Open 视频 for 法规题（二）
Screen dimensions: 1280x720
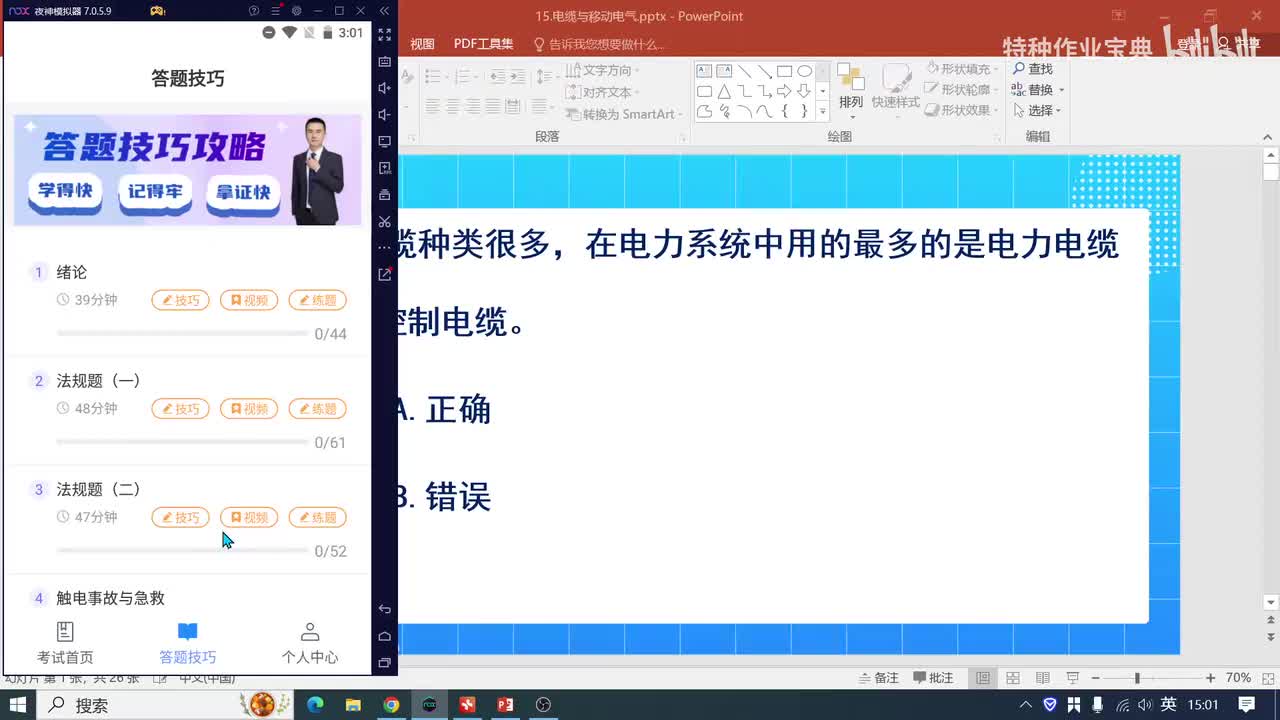point(249,517)
